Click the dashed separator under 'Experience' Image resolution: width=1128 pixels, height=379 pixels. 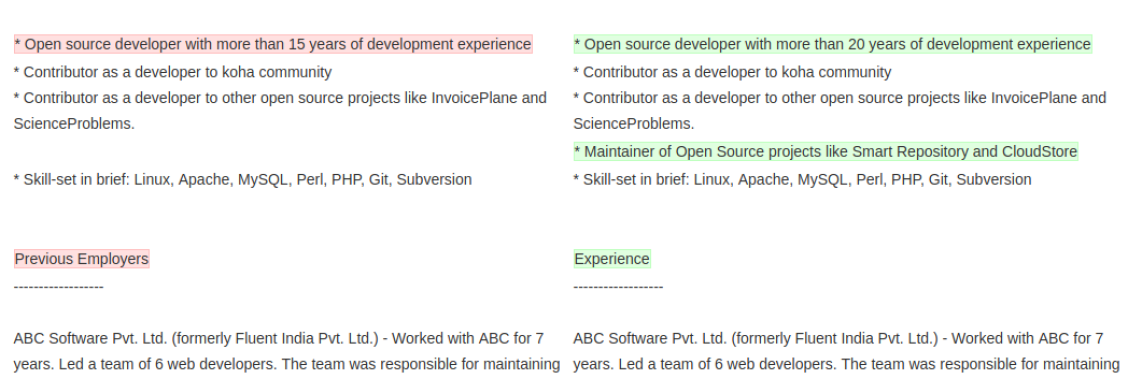coord(618,287)
